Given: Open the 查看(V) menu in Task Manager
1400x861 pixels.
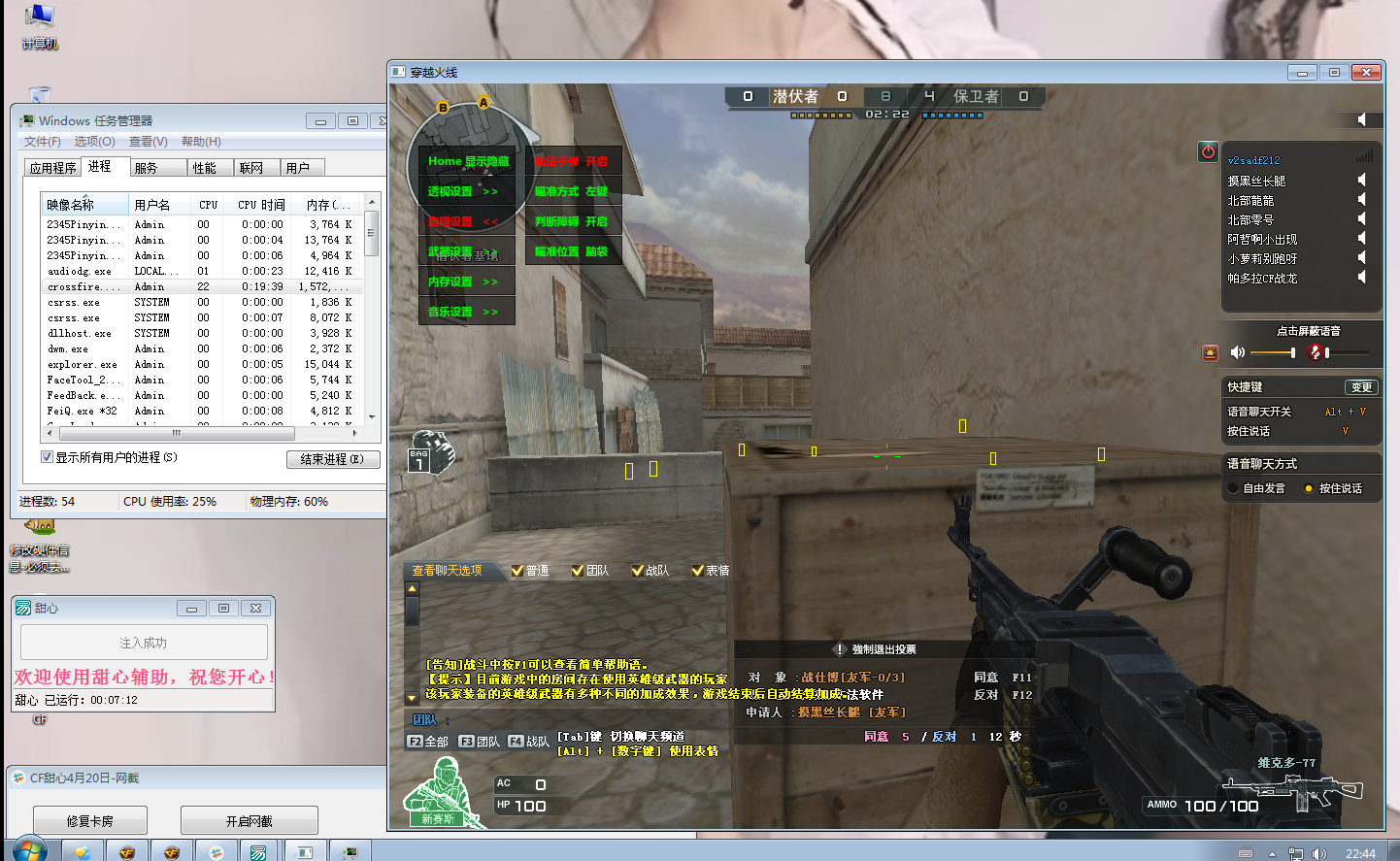Looking at the screenshot, I should coord(148,142).
